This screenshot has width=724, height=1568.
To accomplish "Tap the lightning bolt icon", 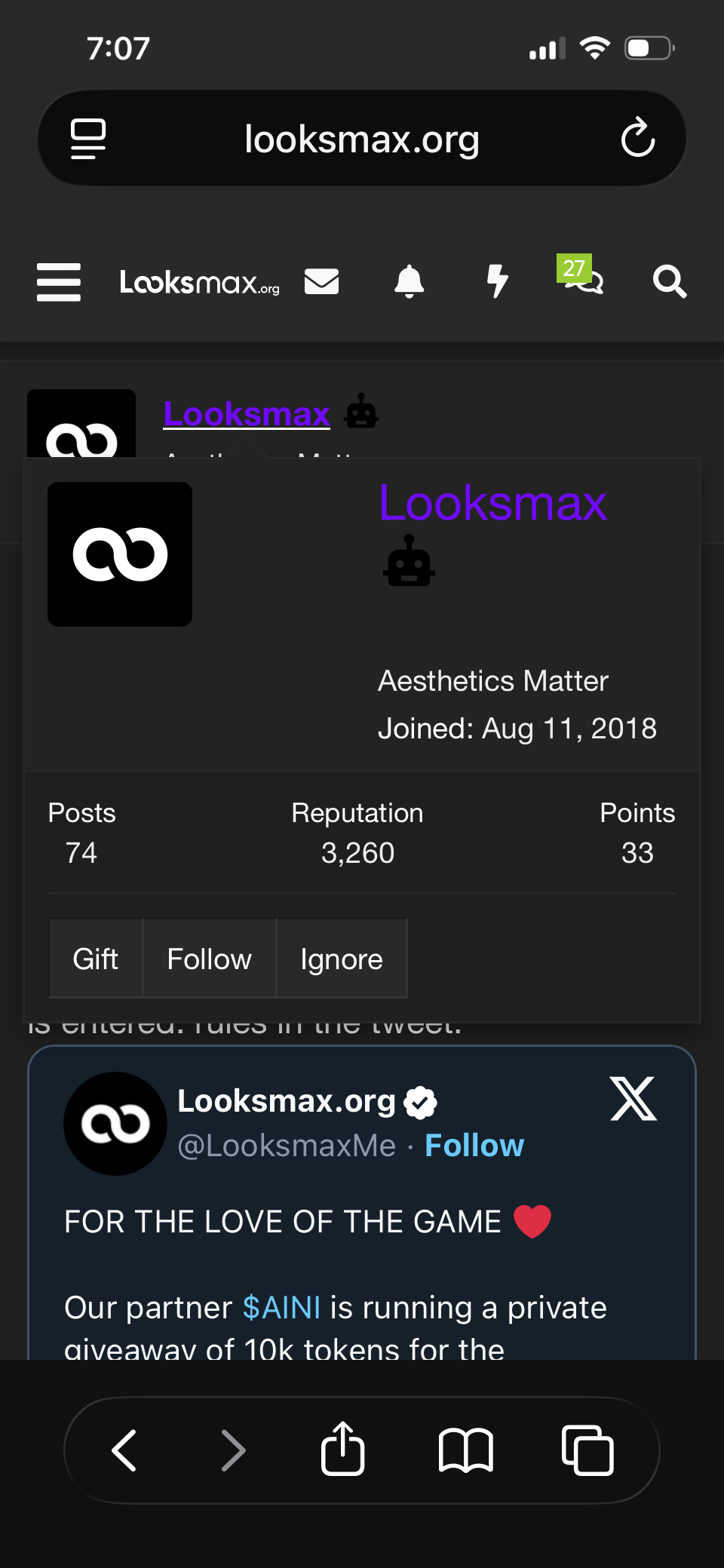I will [497, 282].
